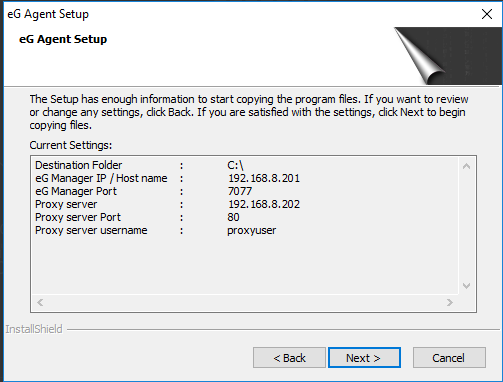Image resolution: width=503 pixels, height=382 pixels.
Task: Click the InstallShield label
Action: (34, 329)
